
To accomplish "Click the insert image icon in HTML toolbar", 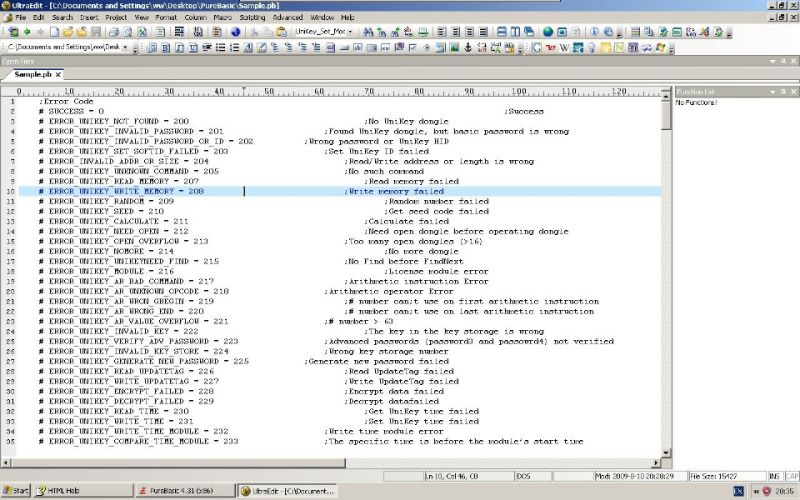I will (x=454, y=47).
